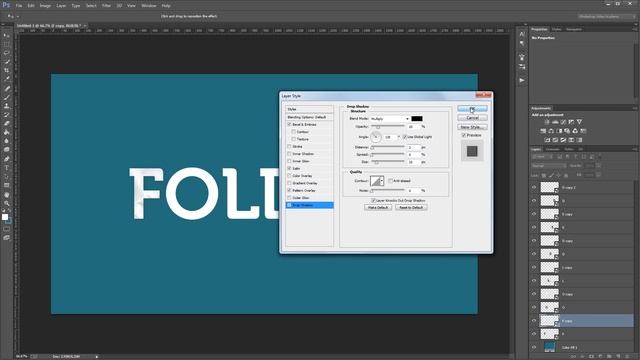Select the Lasso tool
This screenshot has height=360, width=640.
[x=7, y=53]
